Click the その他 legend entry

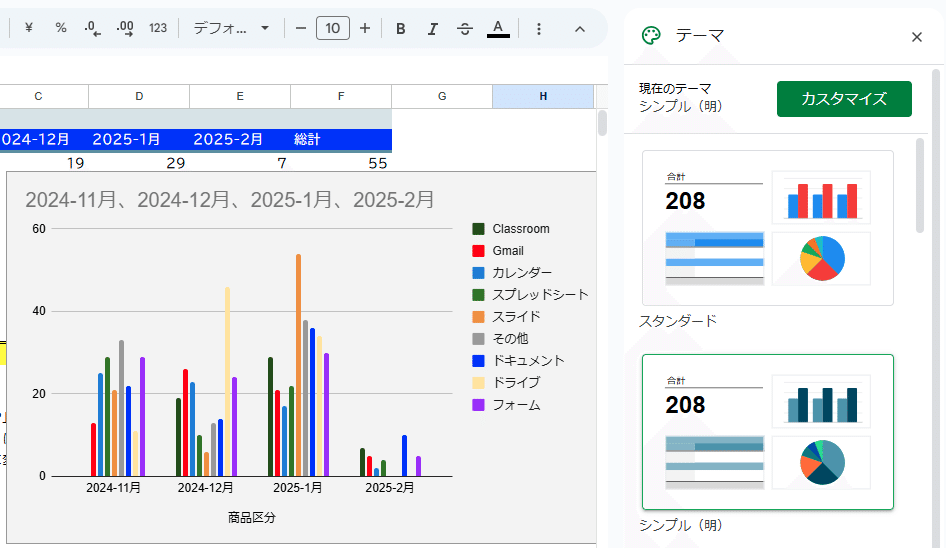tap(500, 339)
